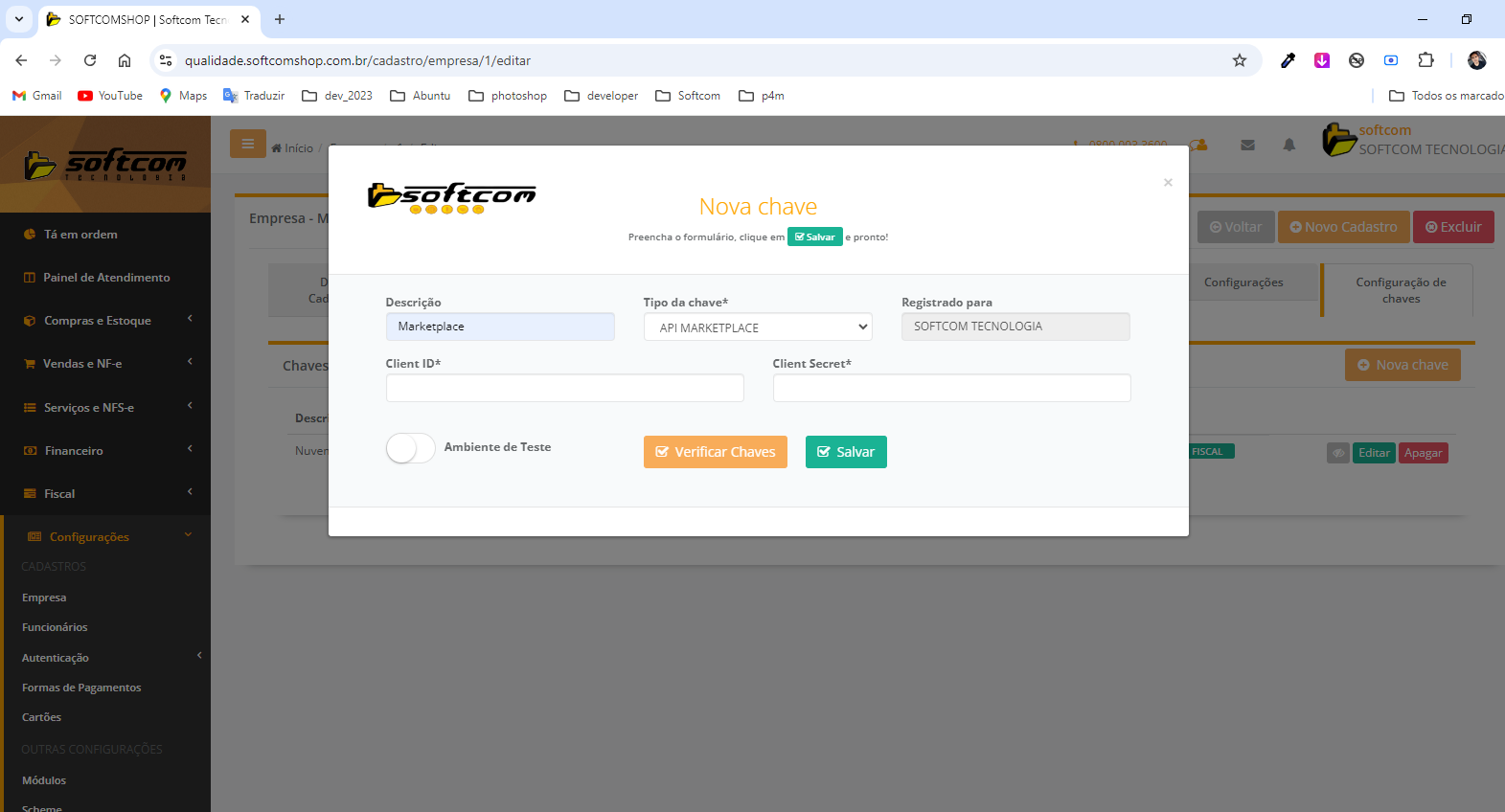Open Formas de Pagamentos in sidebar

81,688
